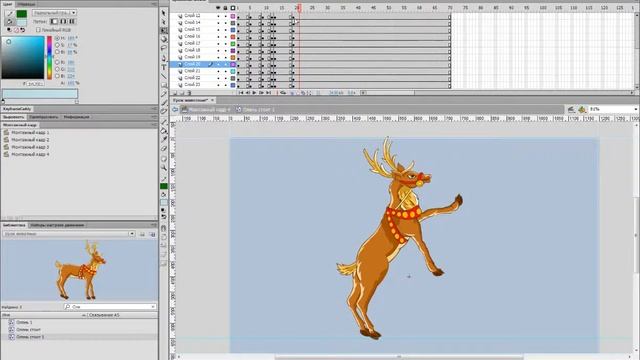The image size is (640, 360).
Task: Switch to the Преобразовать tab
Action: point(44,117)
